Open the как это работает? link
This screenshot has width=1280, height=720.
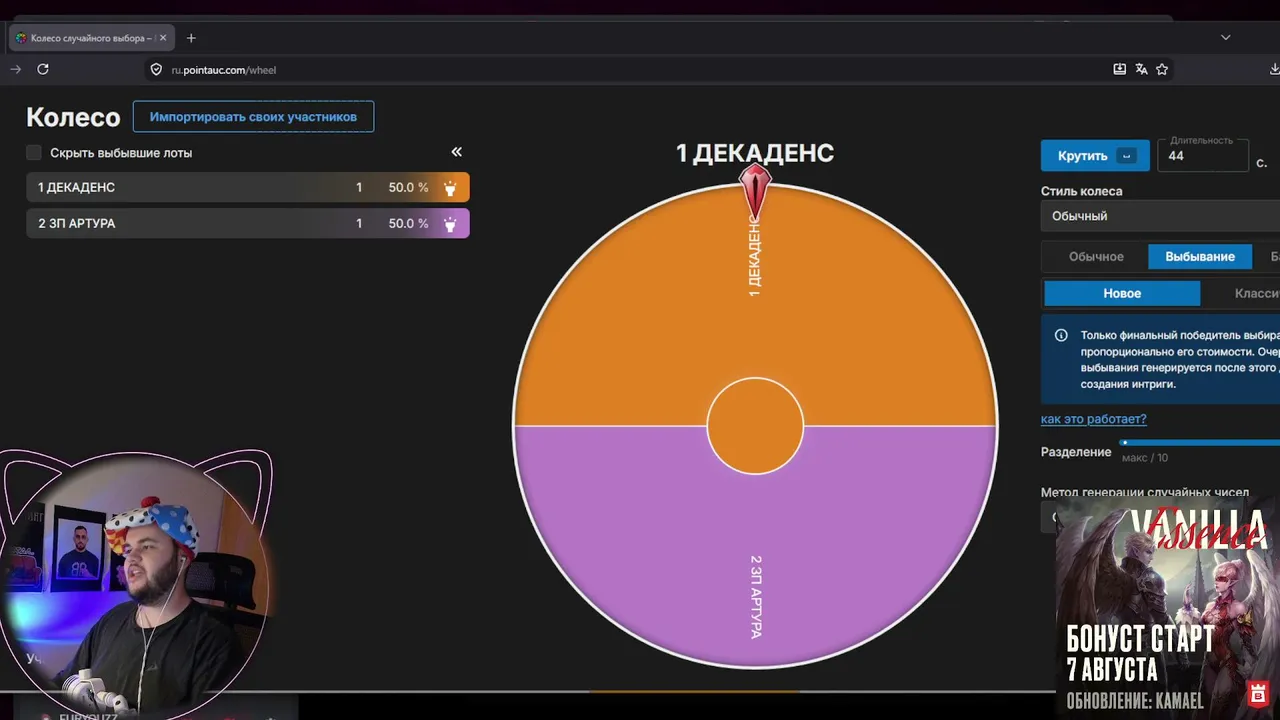pos(1094,419)
